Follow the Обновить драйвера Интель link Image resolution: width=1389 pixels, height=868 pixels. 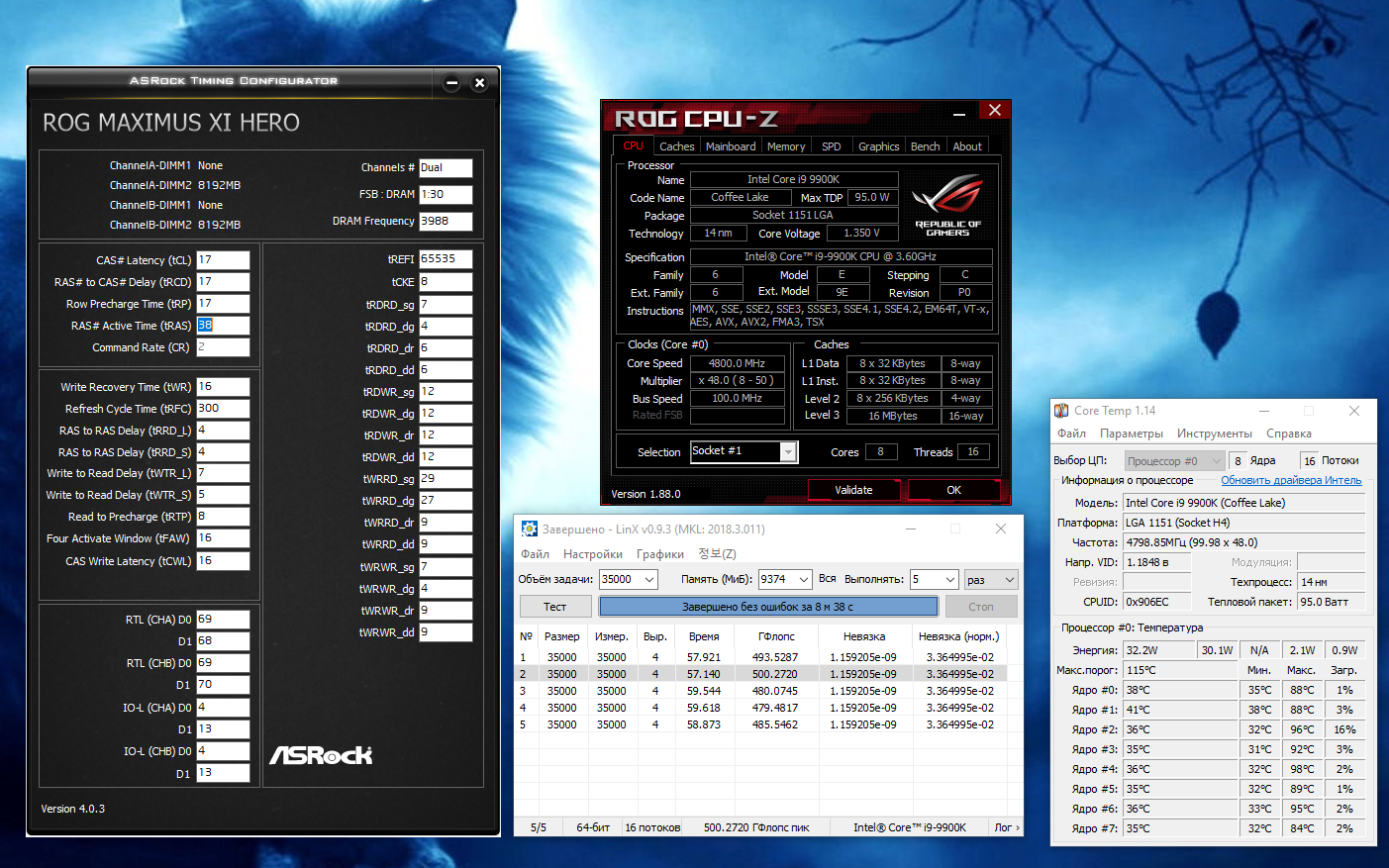pyautogui.click(x=1291, y=480)
